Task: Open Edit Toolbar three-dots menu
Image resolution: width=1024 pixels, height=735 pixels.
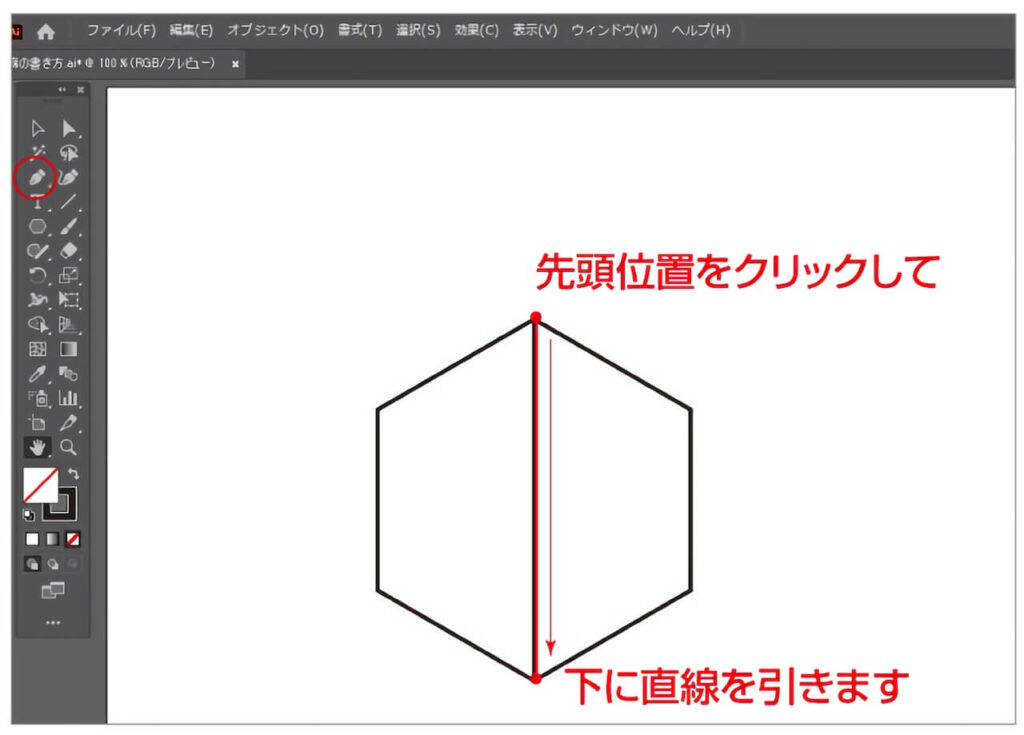Action: 53,623
